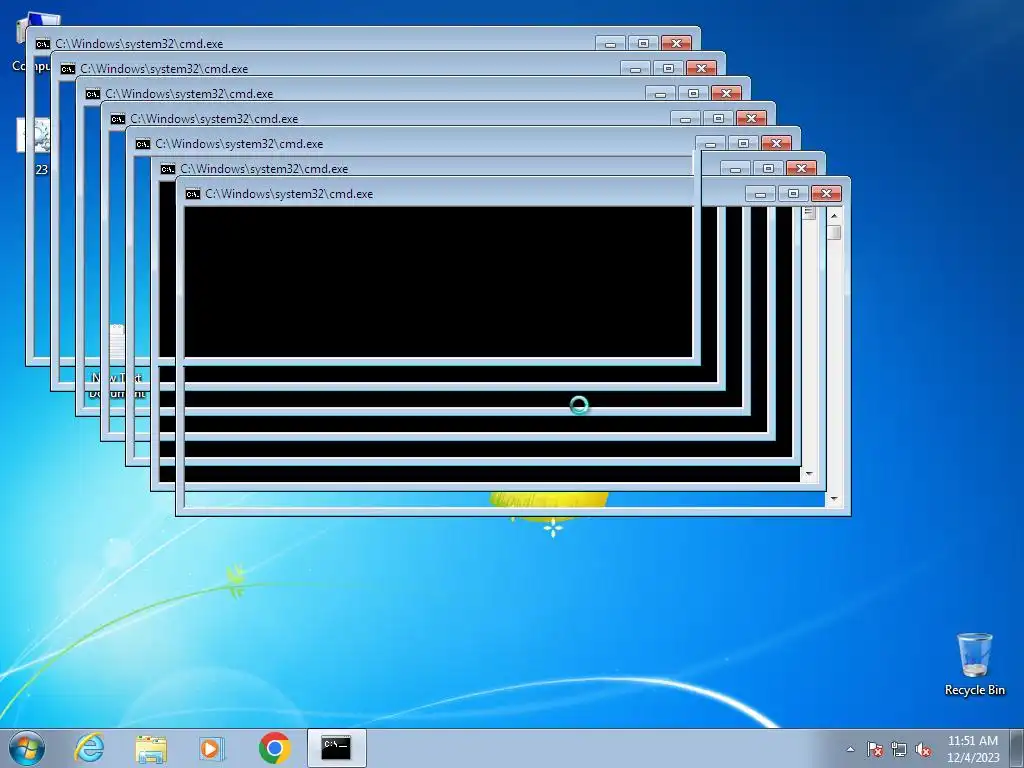Minimize the sixth-from-top cmd.exe window

point(735,168)
